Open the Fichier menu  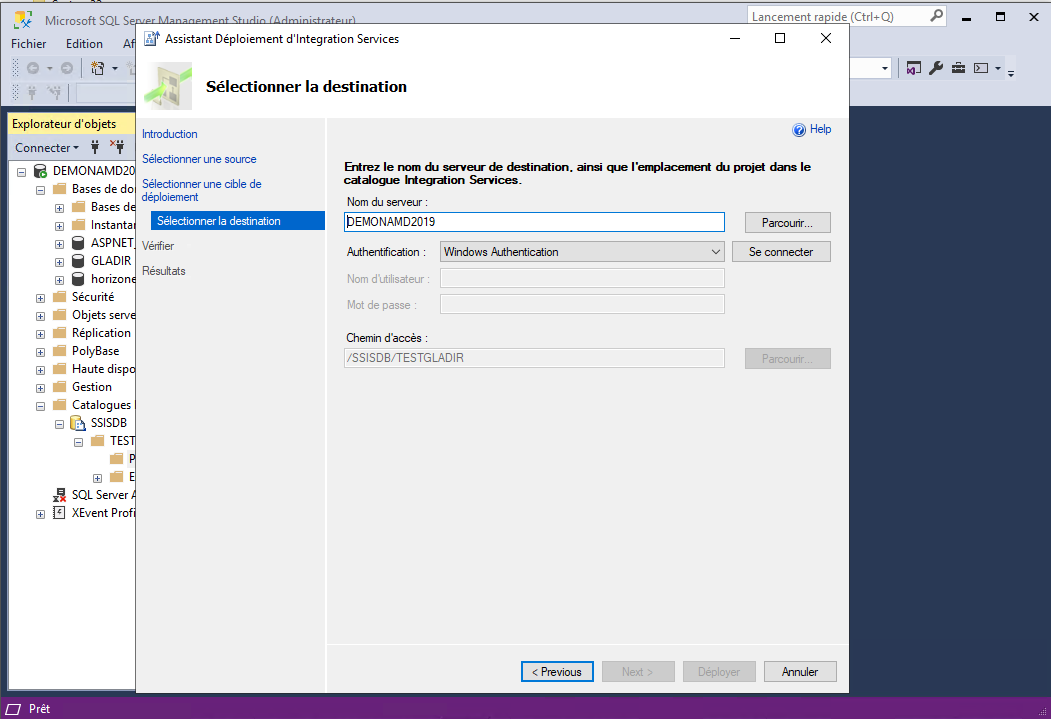[29, 44]
